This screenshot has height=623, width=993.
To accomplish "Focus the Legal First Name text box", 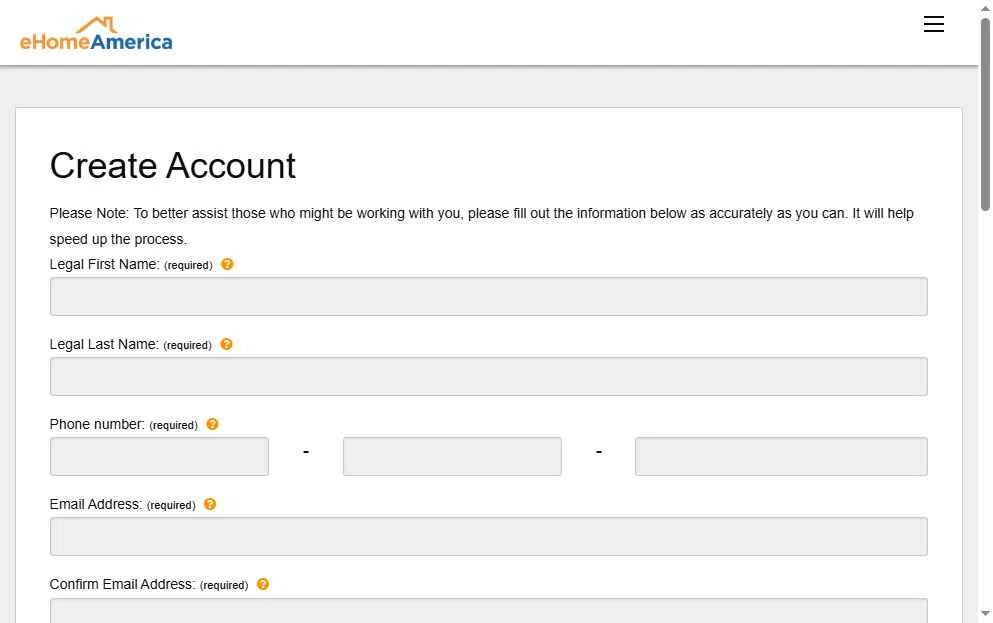I will tap(488, 297).
